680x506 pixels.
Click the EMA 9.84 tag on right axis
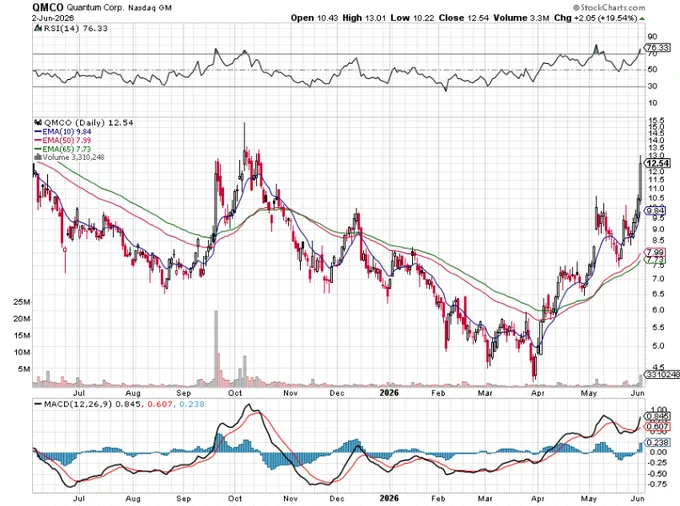click(655, 211)
